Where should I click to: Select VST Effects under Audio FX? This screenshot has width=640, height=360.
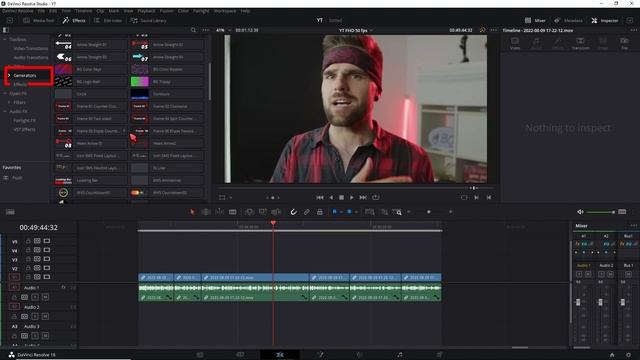pyautogui.click(x=24, y=129)
